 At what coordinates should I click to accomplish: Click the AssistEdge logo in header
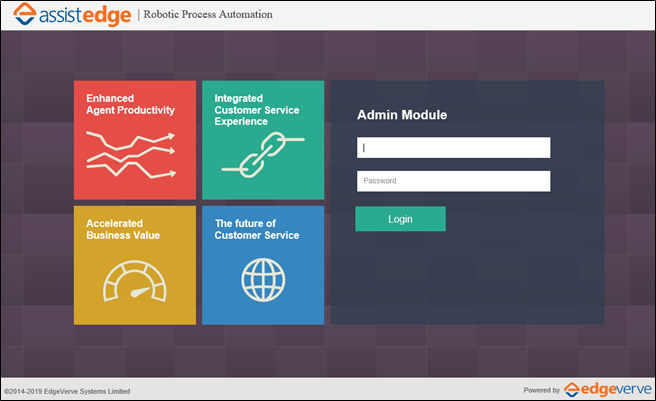pyautogui.click(x=72, y=15)
